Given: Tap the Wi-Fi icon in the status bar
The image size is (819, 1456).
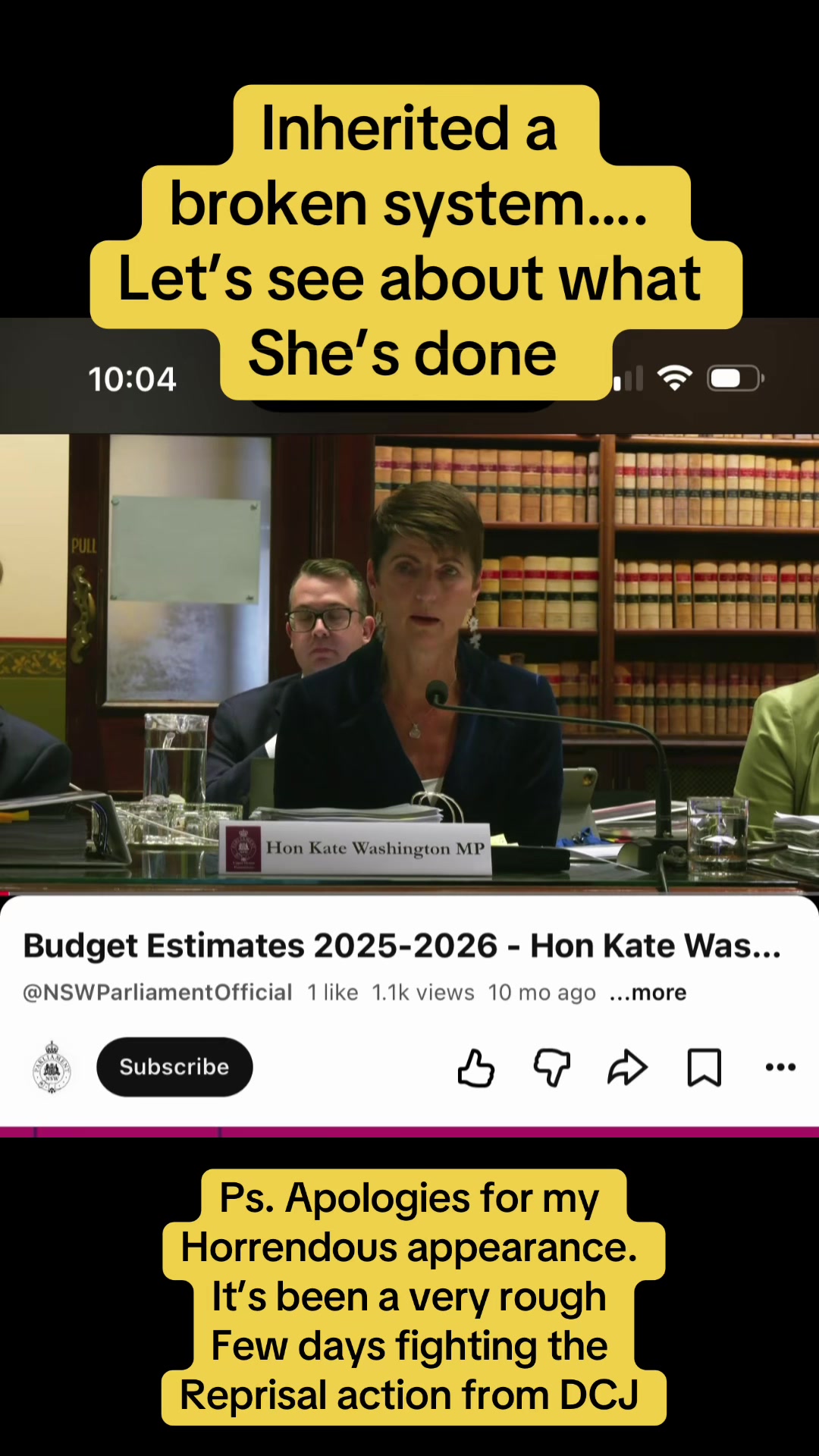Looking at the screenshot, I should click(x=675, y=378).
